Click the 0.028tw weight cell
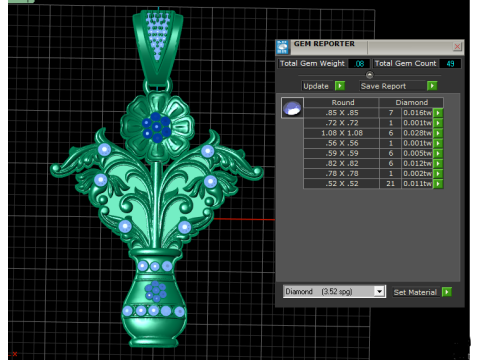480x360 pixels. 417,133
